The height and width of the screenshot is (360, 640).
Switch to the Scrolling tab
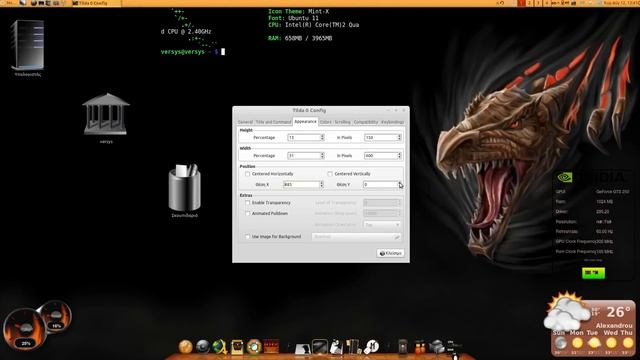coord(342,122)
